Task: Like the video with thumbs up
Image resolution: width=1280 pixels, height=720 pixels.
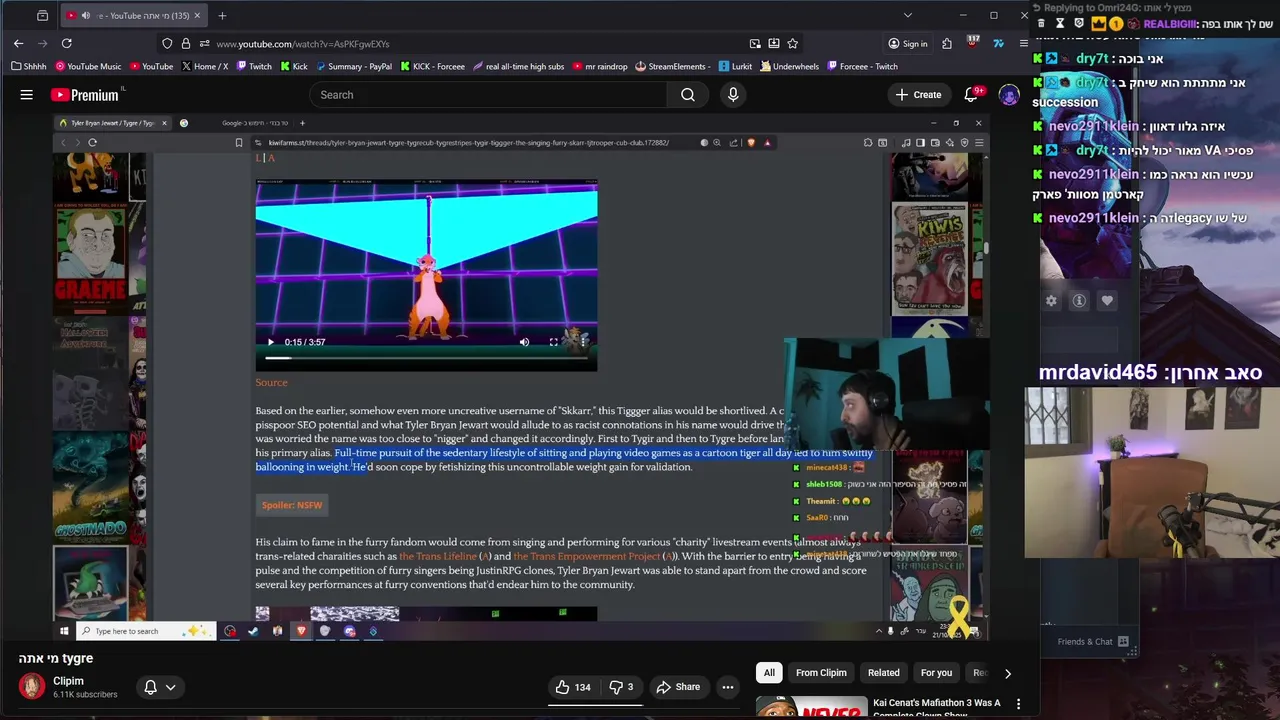Action: (x=573, y=687)
